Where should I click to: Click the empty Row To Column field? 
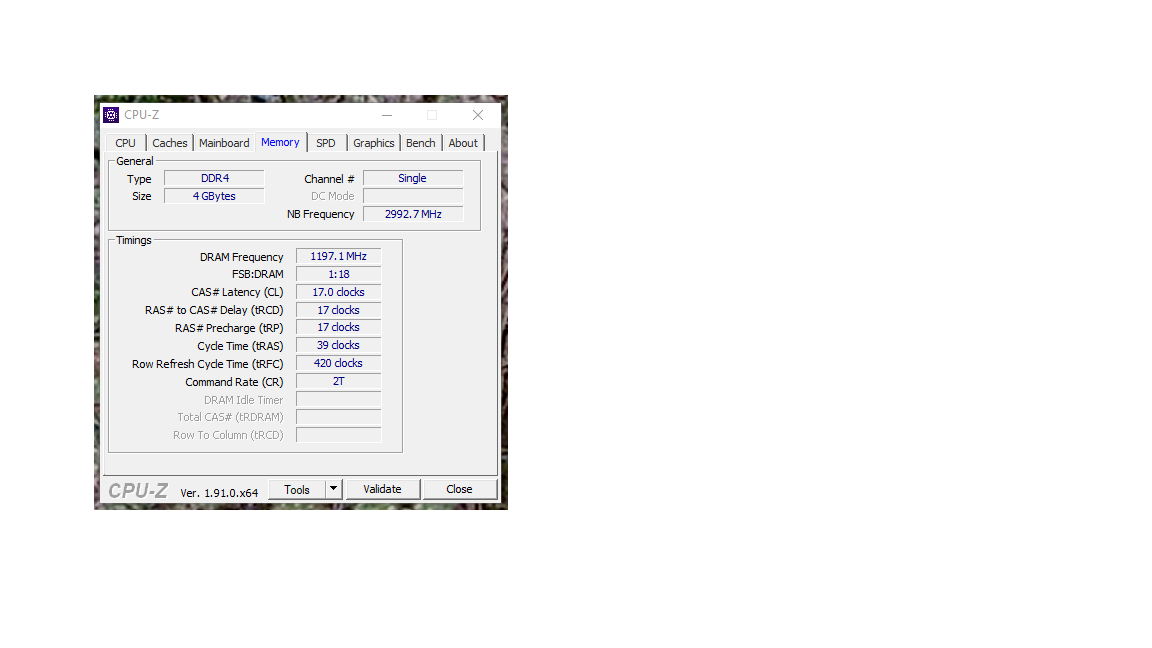pyautogui.click(x=339, y=435)
